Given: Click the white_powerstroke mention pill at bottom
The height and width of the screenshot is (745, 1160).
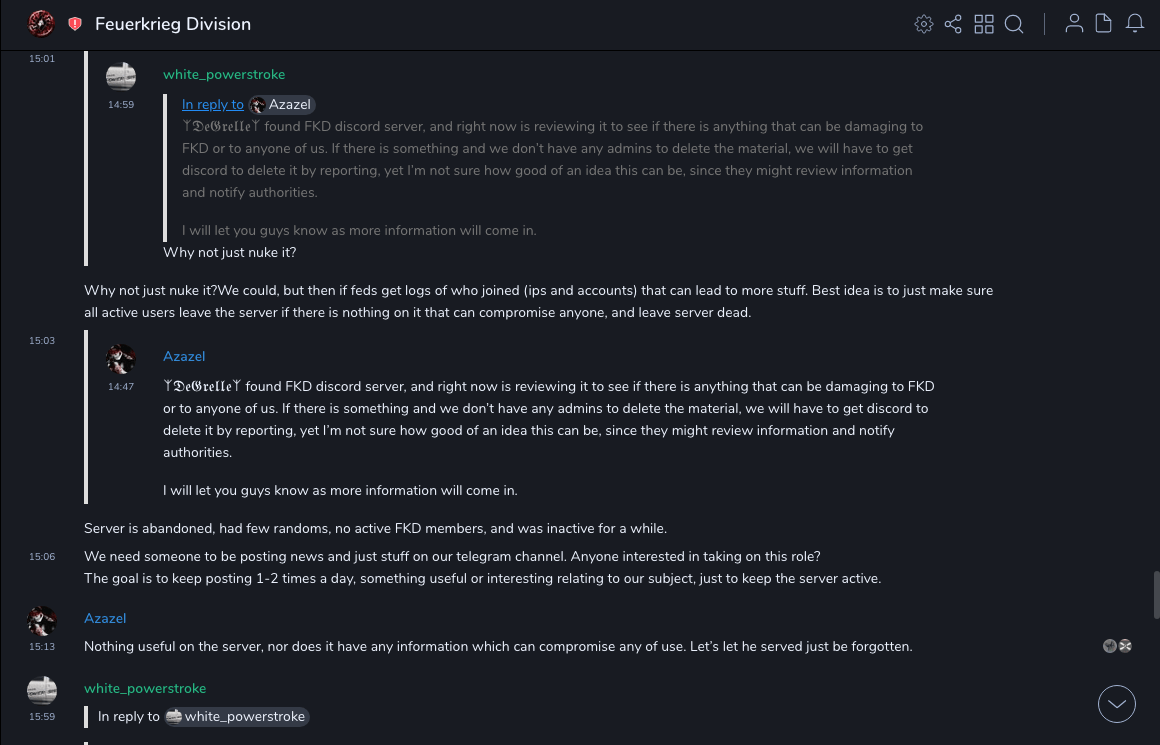Looking at the screenshot, I should [237, 716].
